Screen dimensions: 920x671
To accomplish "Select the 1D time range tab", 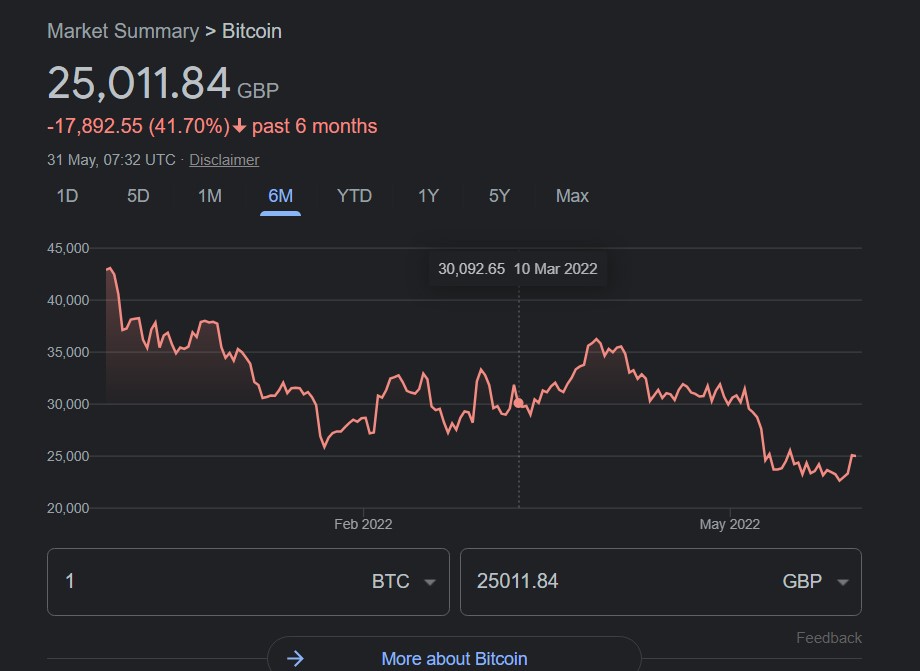I will (67, 196).
